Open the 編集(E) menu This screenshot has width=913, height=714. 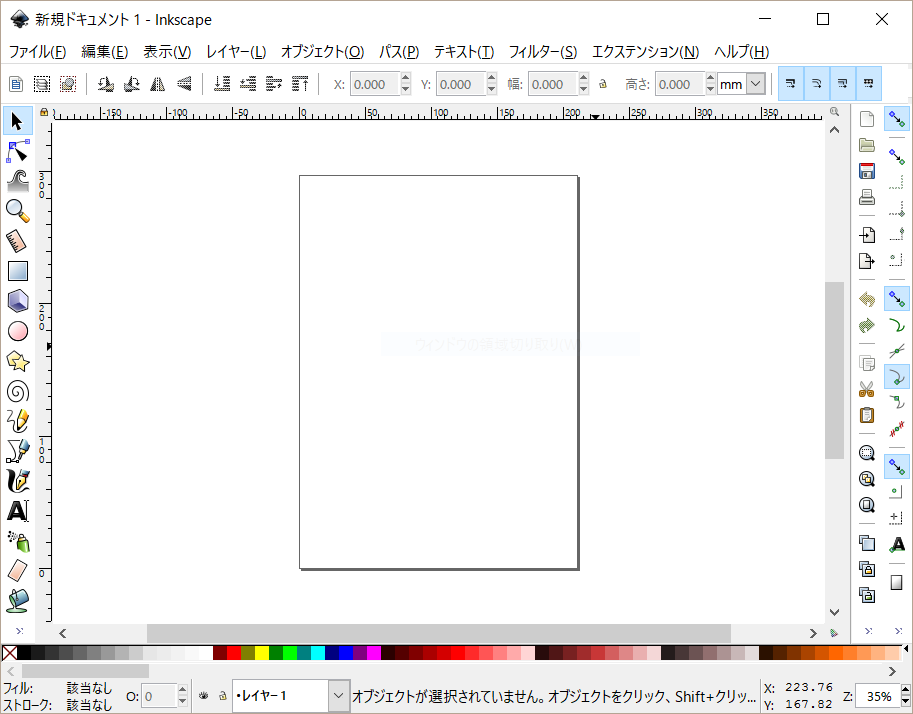pos(105,52)
